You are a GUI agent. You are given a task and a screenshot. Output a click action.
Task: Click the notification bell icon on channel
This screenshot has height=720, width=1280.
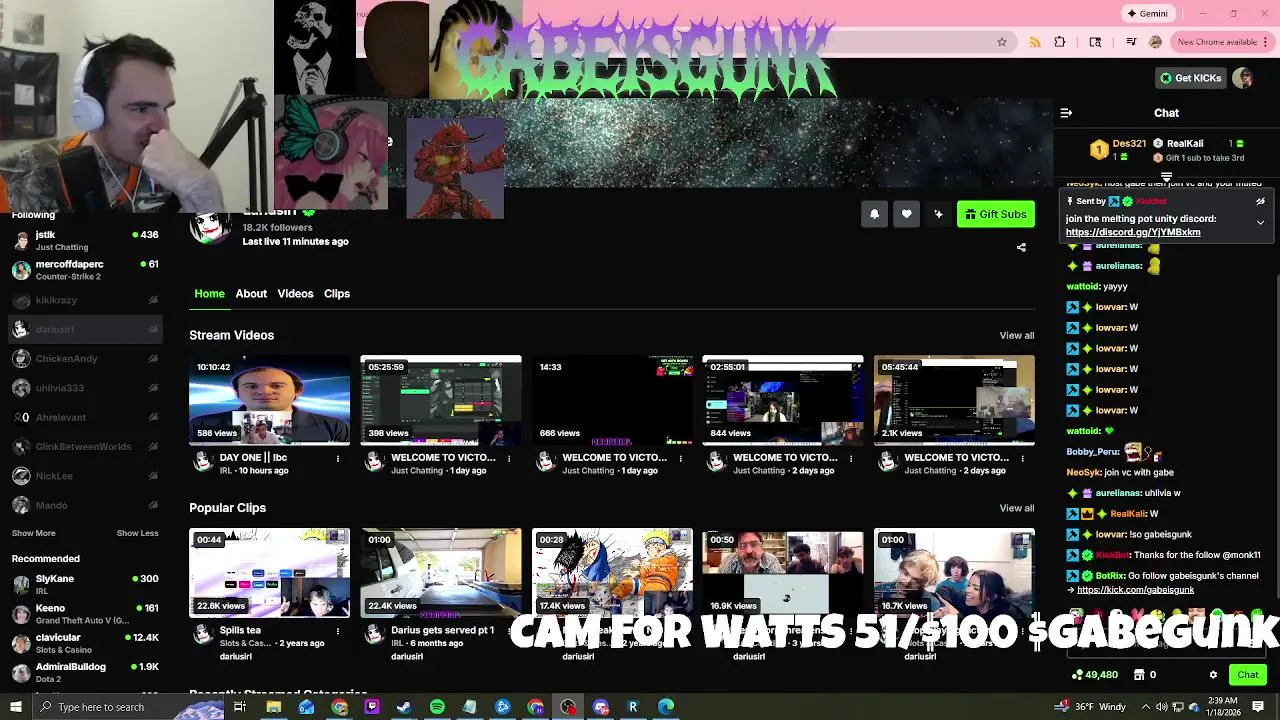(x=874, y=214)
